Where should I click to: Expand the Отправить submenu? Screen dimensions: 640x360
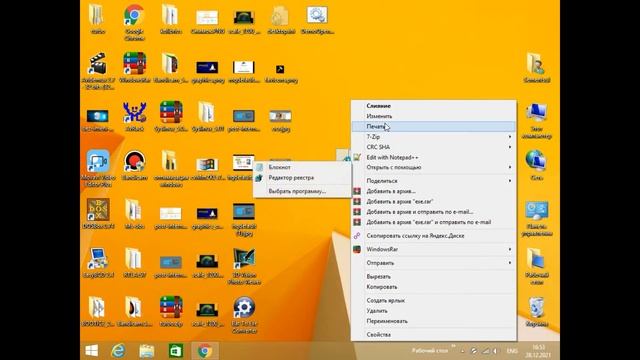pos(433,263)
